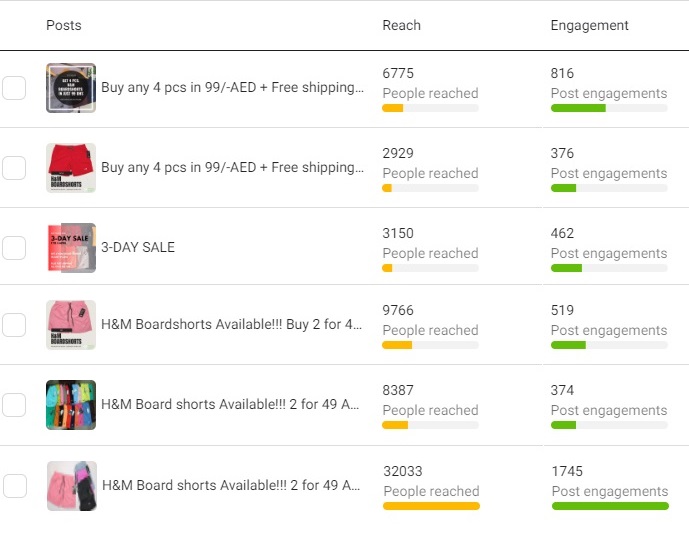This screenshot has width=689, height=541.
Task: Click the full yellow 32033 reach bar
Action: click(431, 506)
